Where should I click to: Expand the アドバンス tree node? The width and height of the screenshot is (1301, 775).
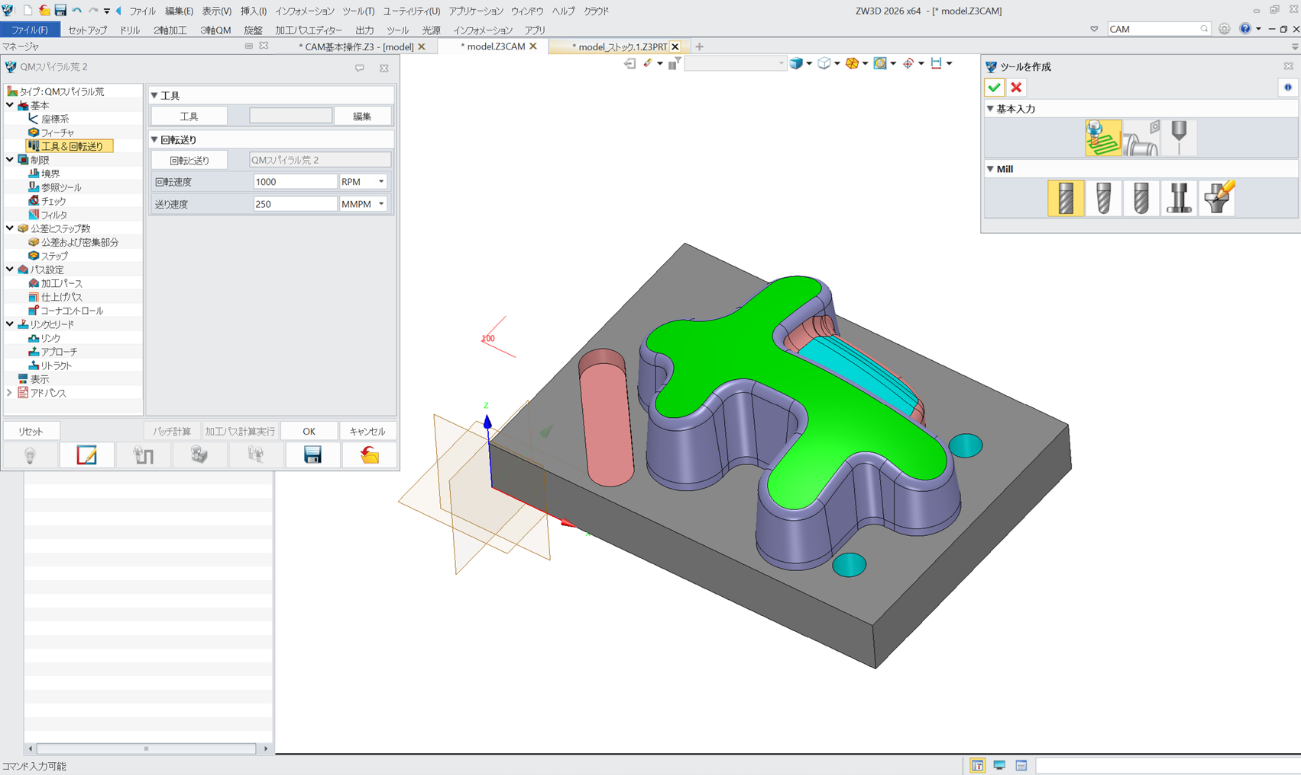coord(10,393)
